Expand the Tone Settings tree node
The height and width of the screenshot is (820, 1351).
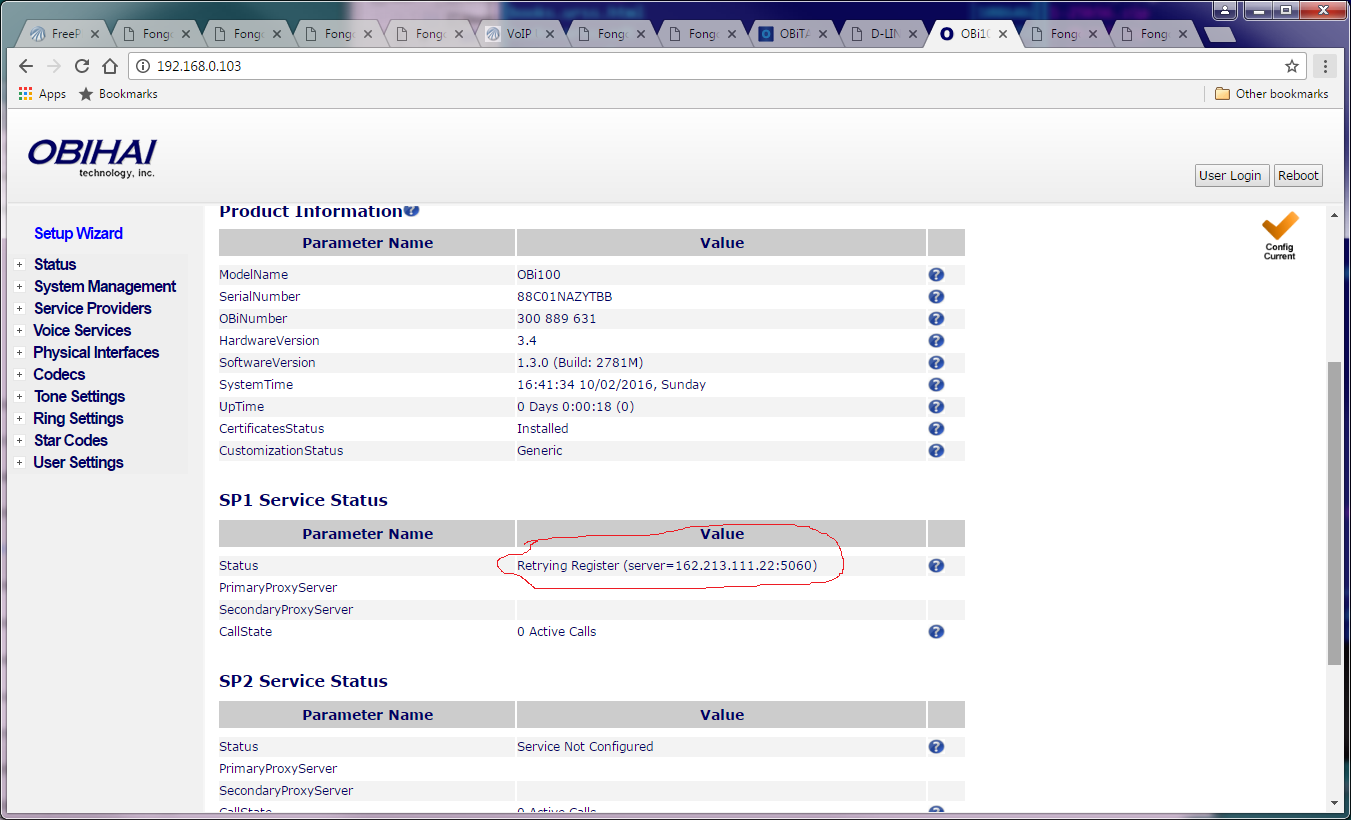click(19, 397)
